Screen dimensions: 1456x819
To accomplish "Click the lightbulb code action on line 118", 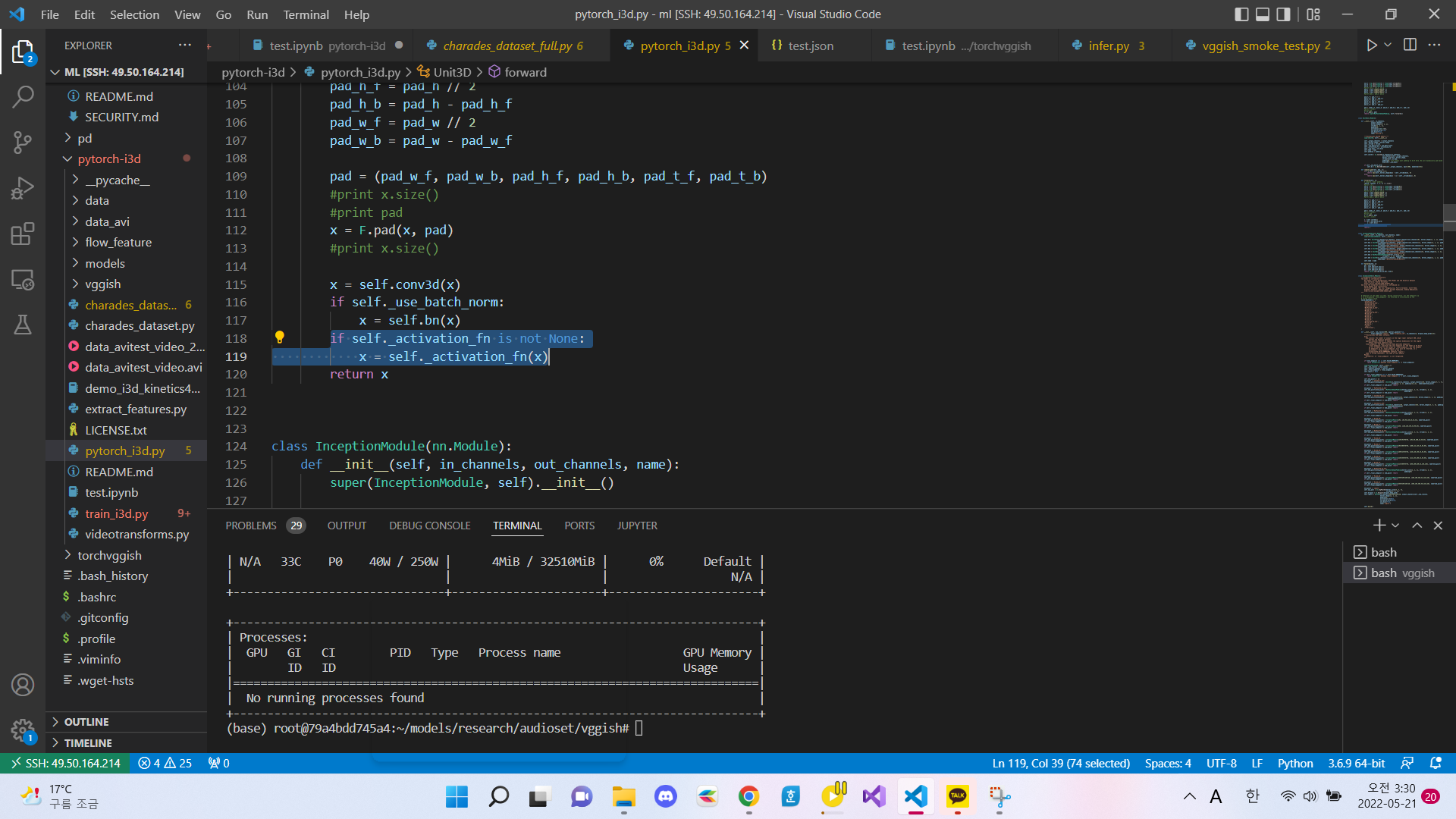I will 281,337.
